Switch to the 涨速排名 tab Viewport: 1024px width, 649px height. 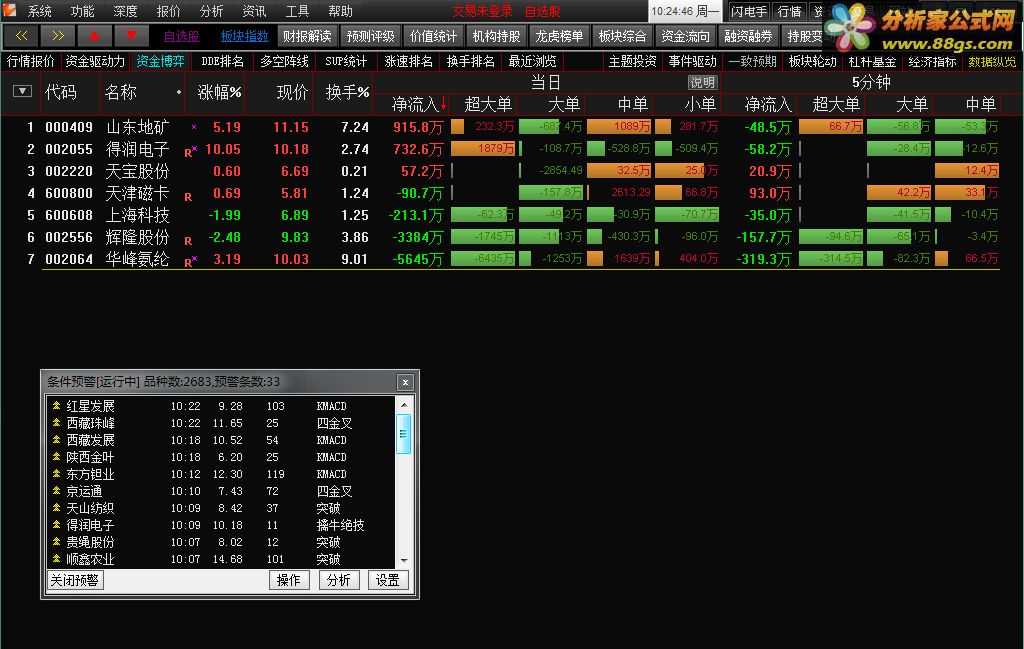[408, 61]
